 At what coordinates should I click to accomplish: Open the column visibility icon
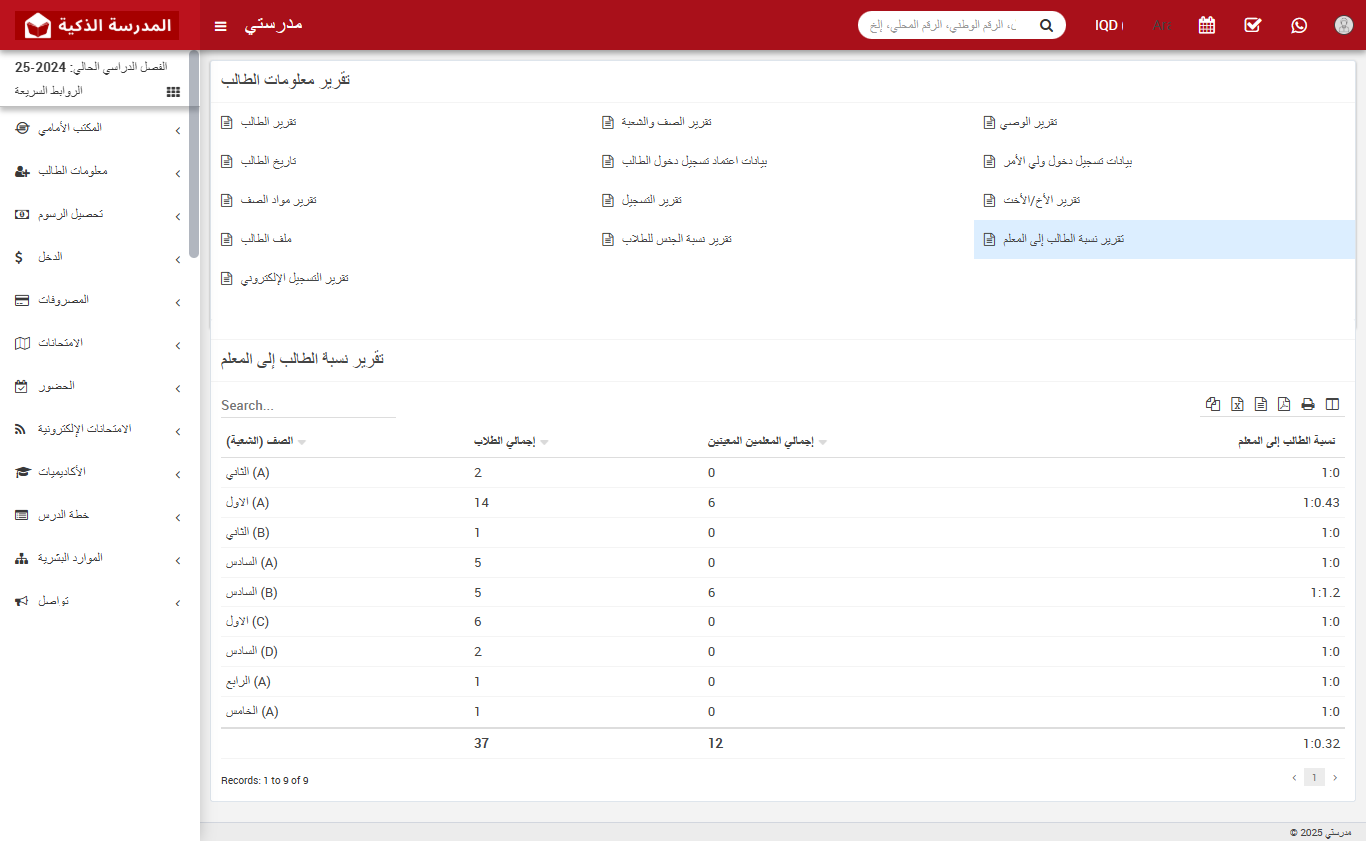click(x=1333, y=404)
